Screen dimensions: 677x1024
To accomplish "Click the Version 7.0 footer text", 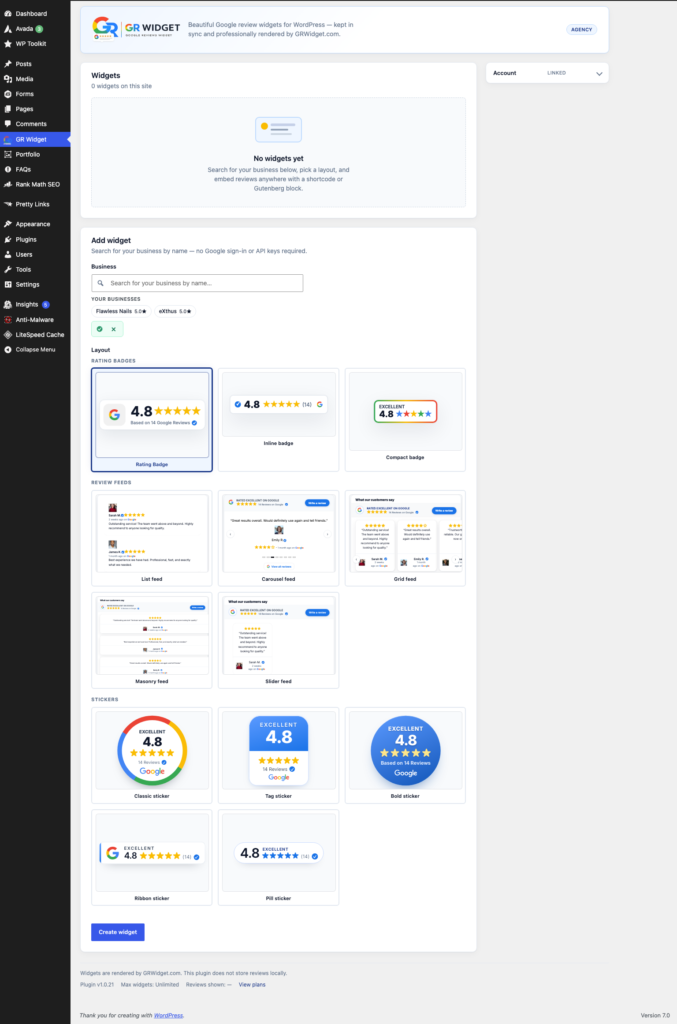I will pyautogui.click(x=655, y=1016).
